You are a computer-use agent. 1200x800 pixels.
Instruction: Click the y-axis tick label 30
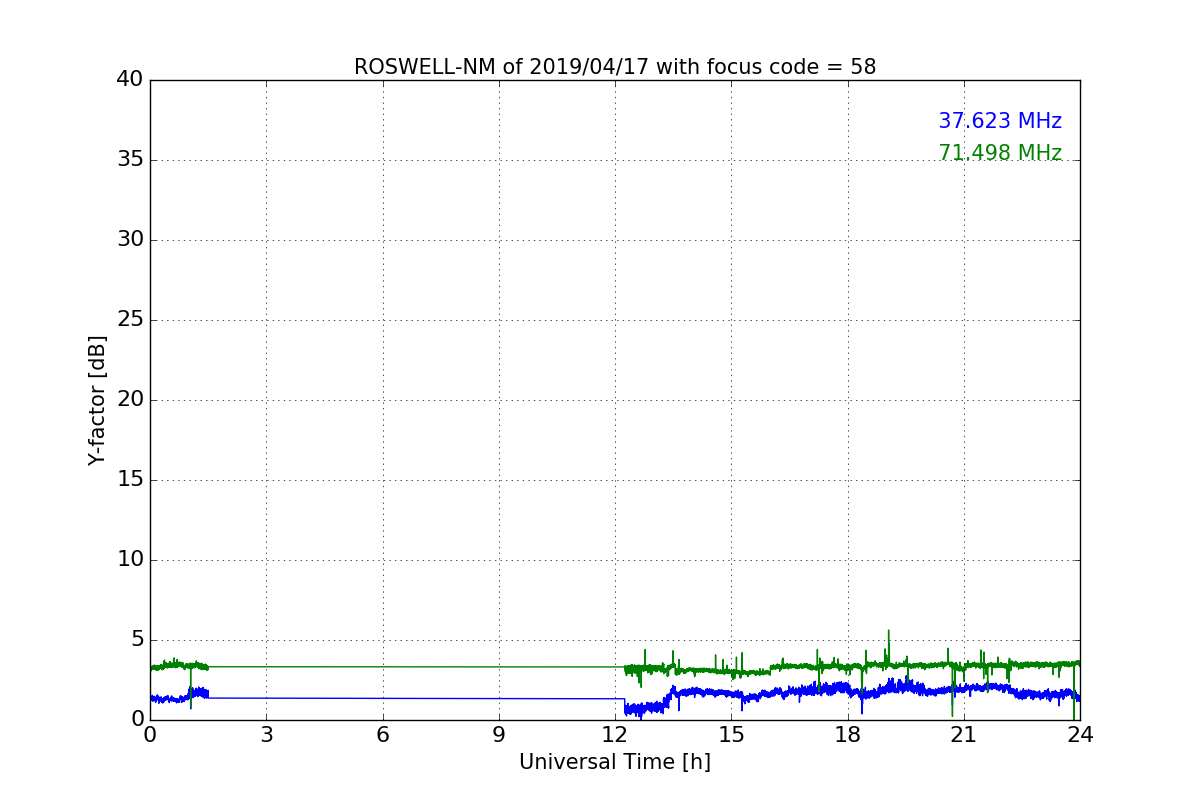[x=130, y=240]
